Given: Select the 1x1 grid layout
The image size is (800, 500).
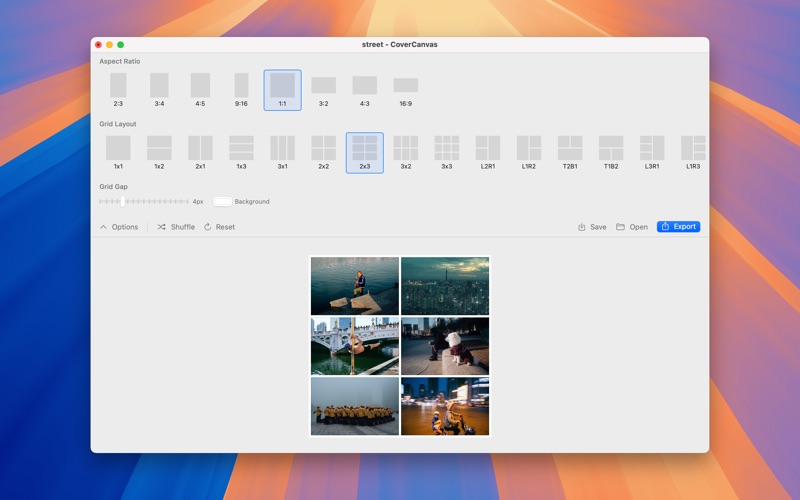Looking at the screenshot, I should (x=118, y=153).
